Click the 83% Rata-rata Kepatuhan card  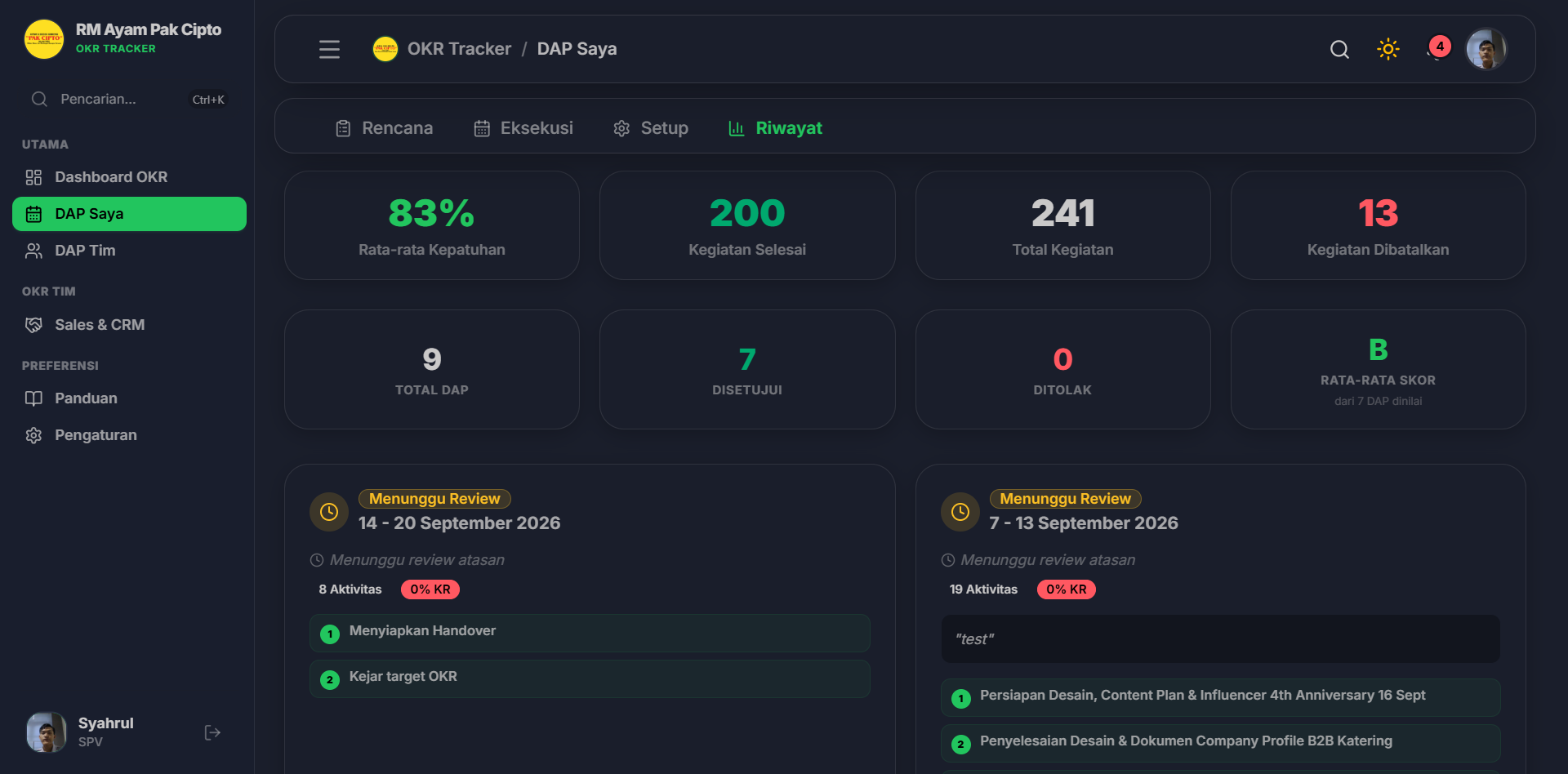pos(432,225)
